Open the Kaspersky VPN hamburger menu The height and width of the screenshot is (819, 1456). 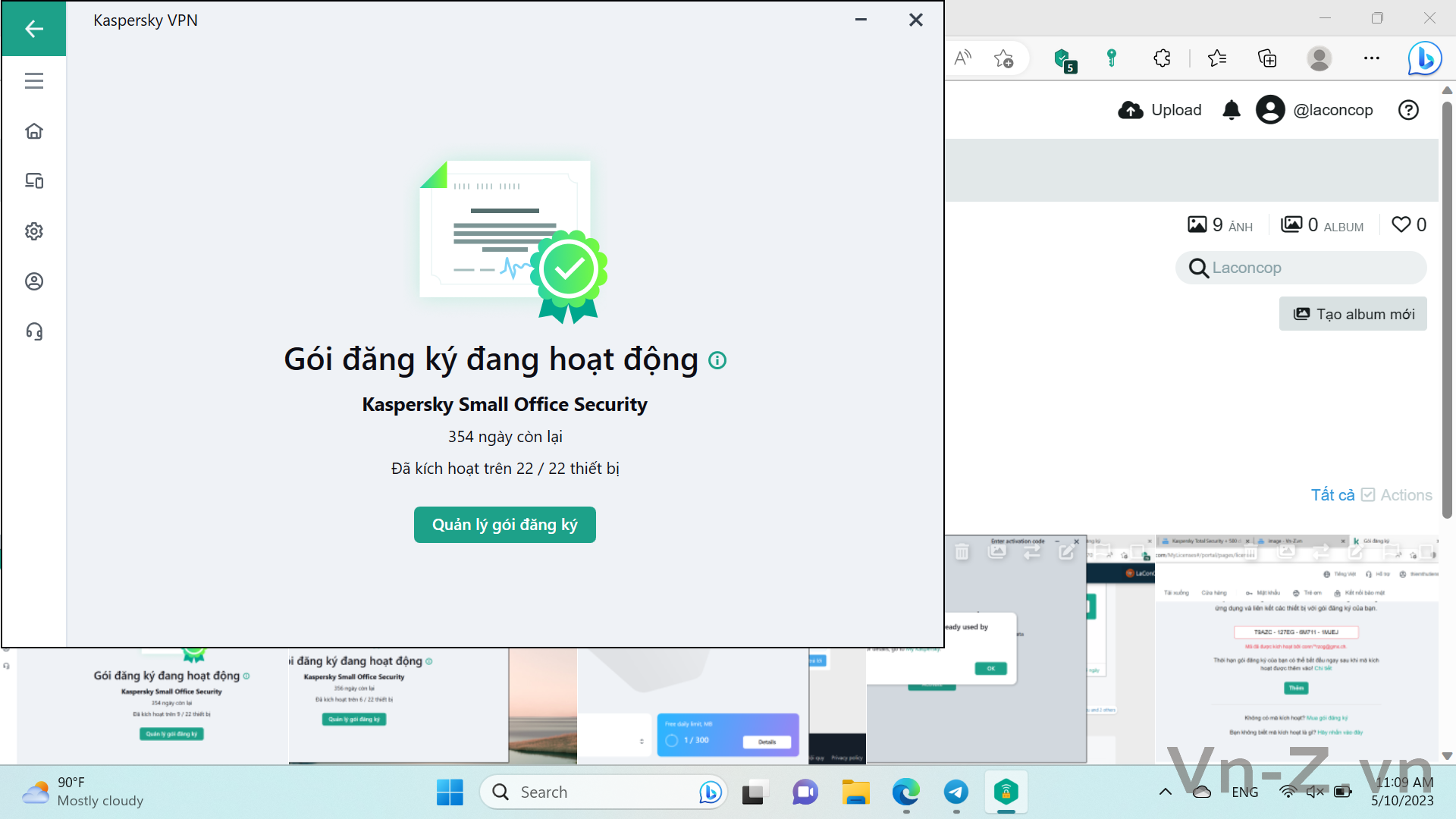34,81
